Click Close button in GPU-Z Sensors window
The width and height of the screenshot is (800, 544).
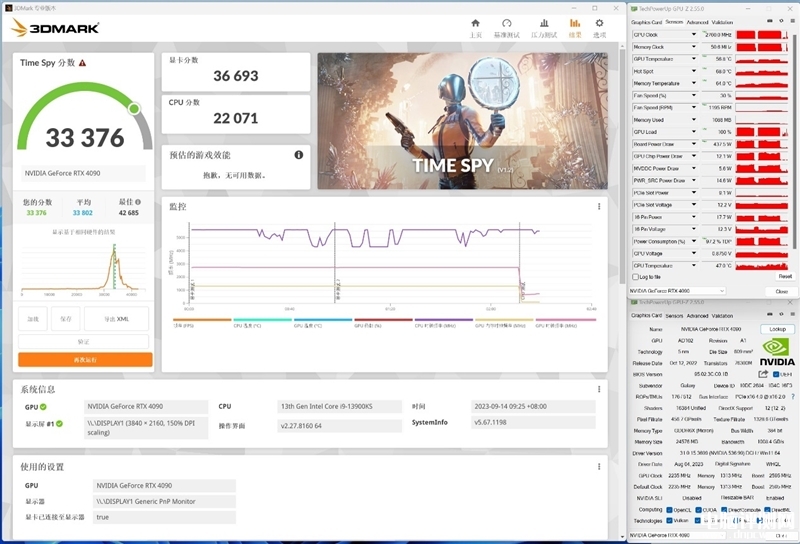781,291
